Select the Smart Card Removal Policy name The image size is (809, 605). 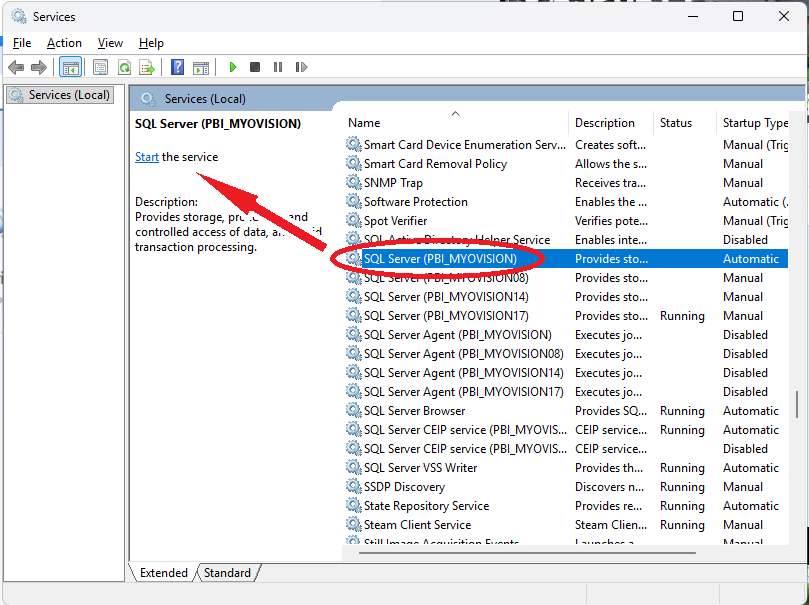(435, 164)
